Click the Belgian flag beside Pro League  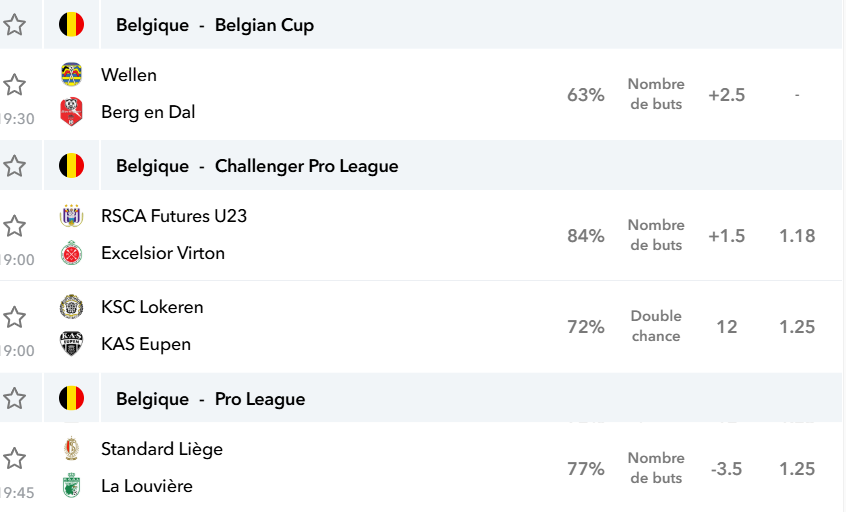point(71,399)
